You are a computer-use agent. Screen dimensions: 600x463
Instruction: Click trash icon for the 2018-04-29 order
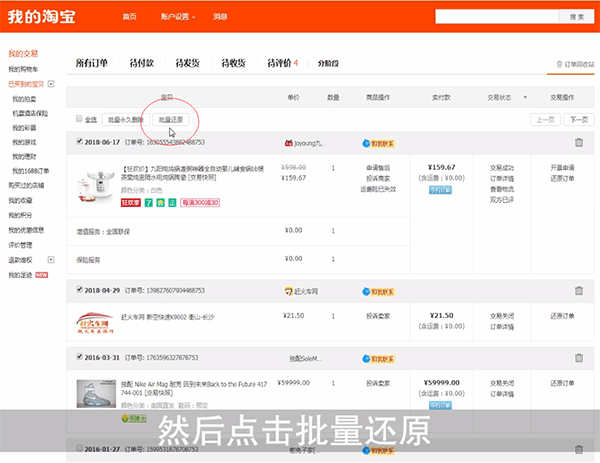tap(579, 290)
